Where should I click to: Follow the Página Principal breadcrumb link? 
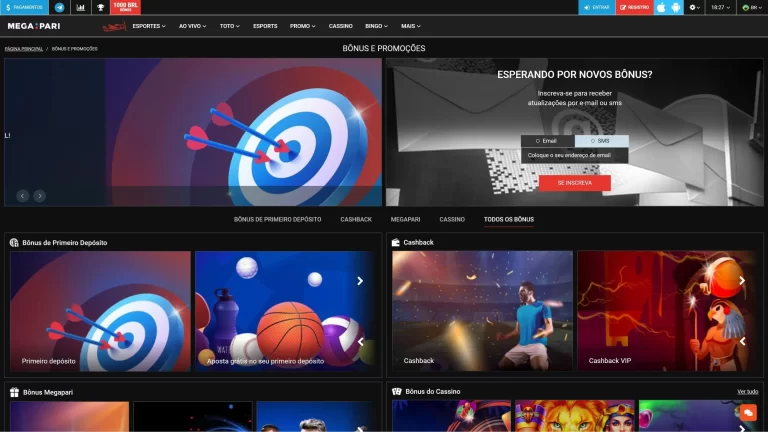(24, 49)
